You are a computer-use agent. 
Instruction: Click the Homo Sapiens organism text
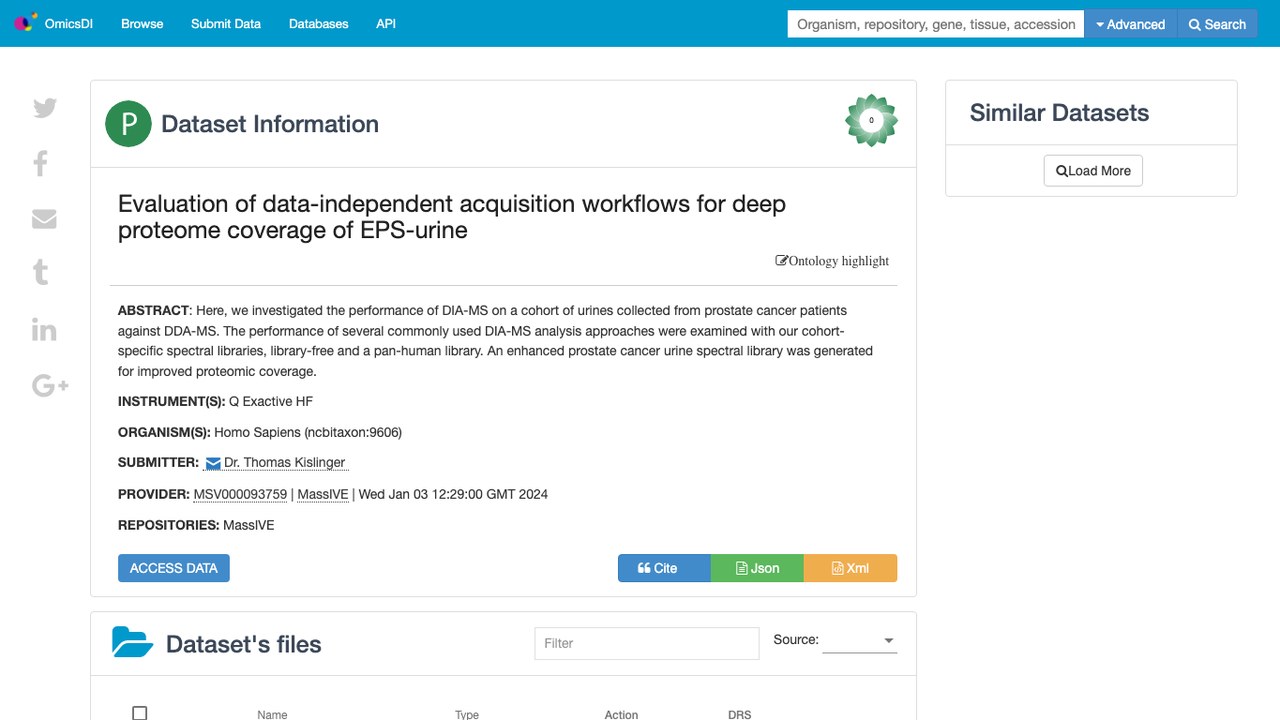coord(308,432)
